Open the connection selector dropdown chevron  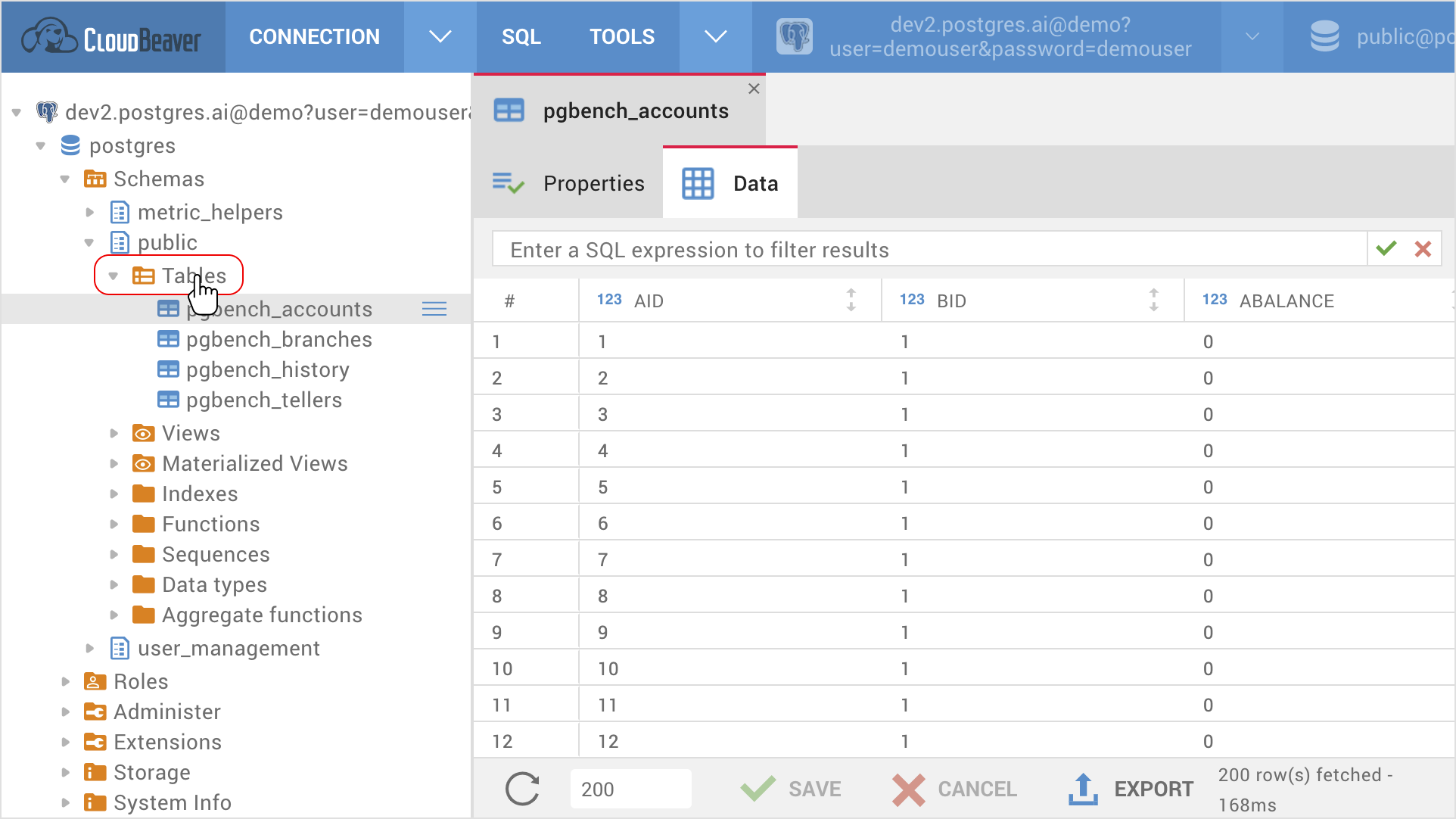pyautogui.click(x=1252, y=37)
